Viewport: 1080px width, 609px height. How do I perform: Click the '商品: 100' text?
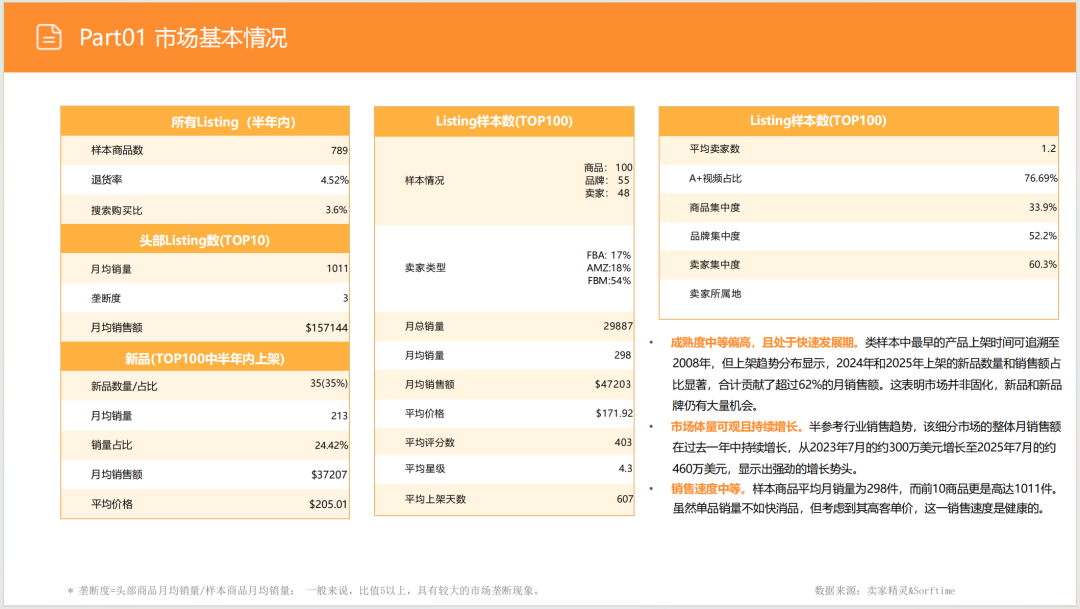pyautogui.click(x=608, y=167)
